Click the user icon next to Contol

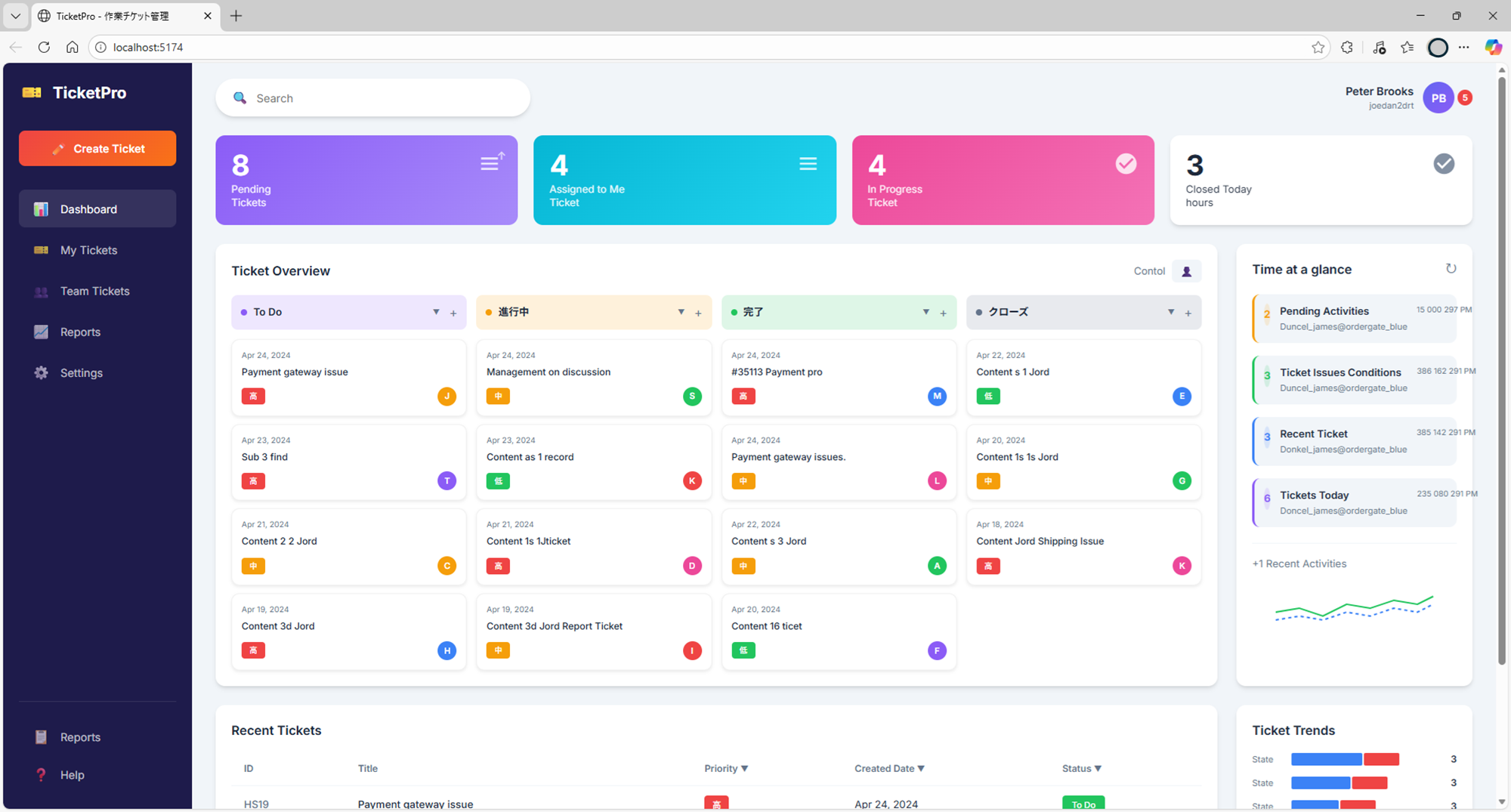[x=1186, y=271]
